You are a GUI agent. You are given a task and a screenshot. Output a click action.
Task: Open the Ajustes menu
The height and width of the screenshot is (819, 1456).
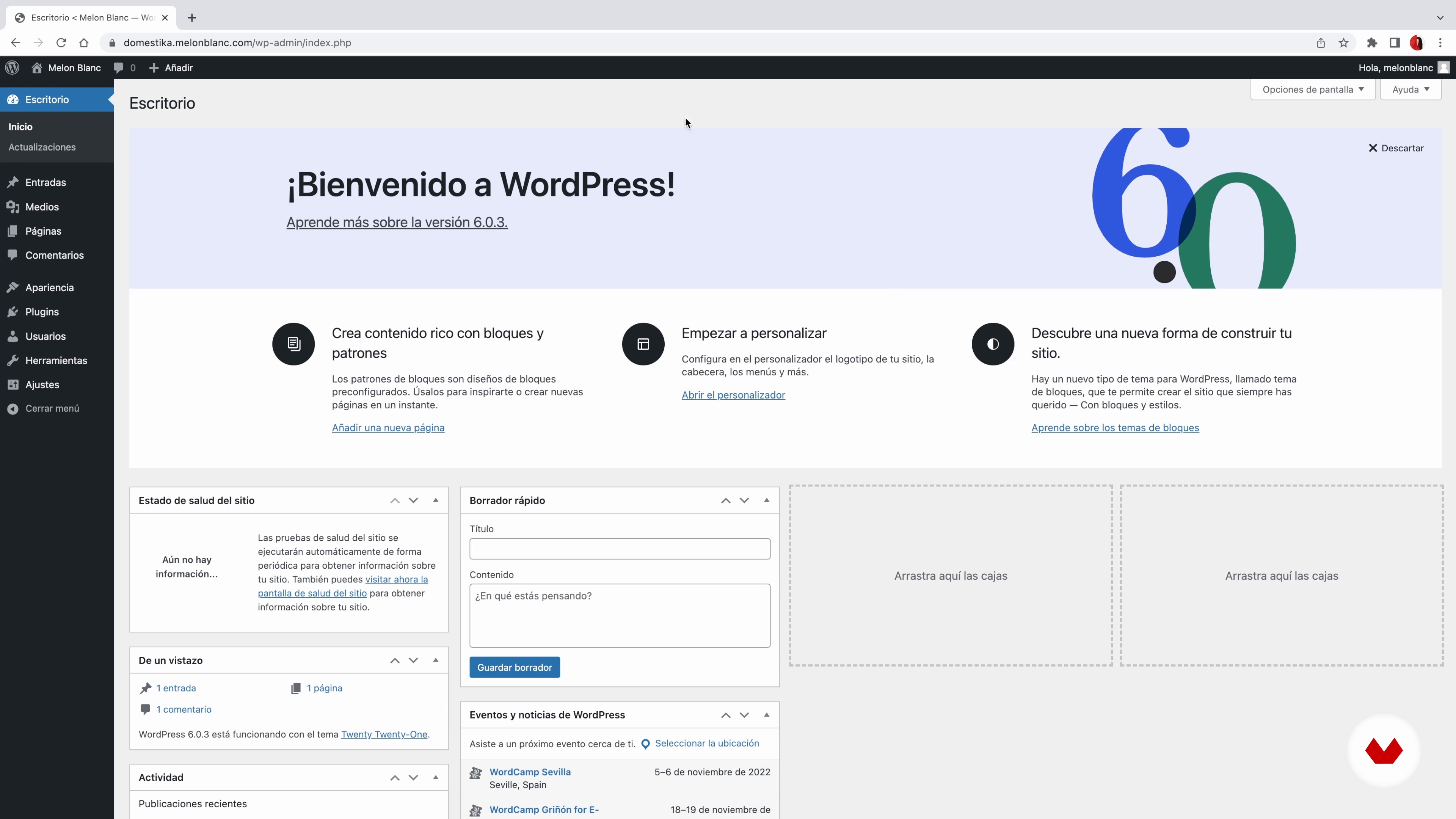click(x=56, y=385)
